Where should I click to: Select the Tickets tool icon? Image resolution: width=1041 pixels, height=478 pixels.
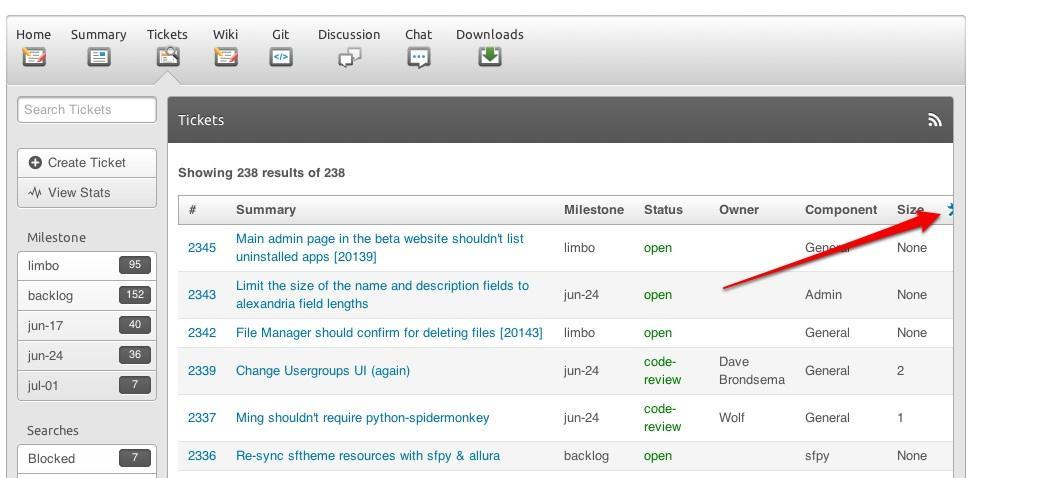tap(167, 57)
